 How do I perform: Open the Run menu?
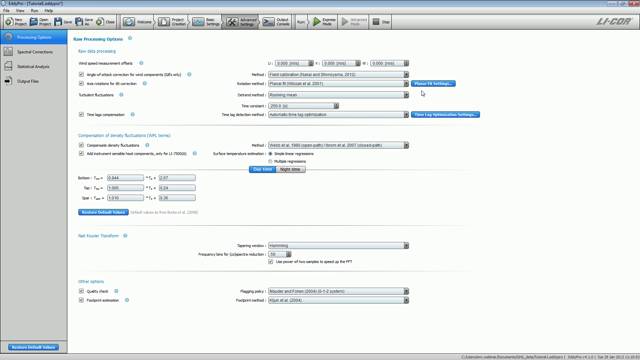[34, 10]
